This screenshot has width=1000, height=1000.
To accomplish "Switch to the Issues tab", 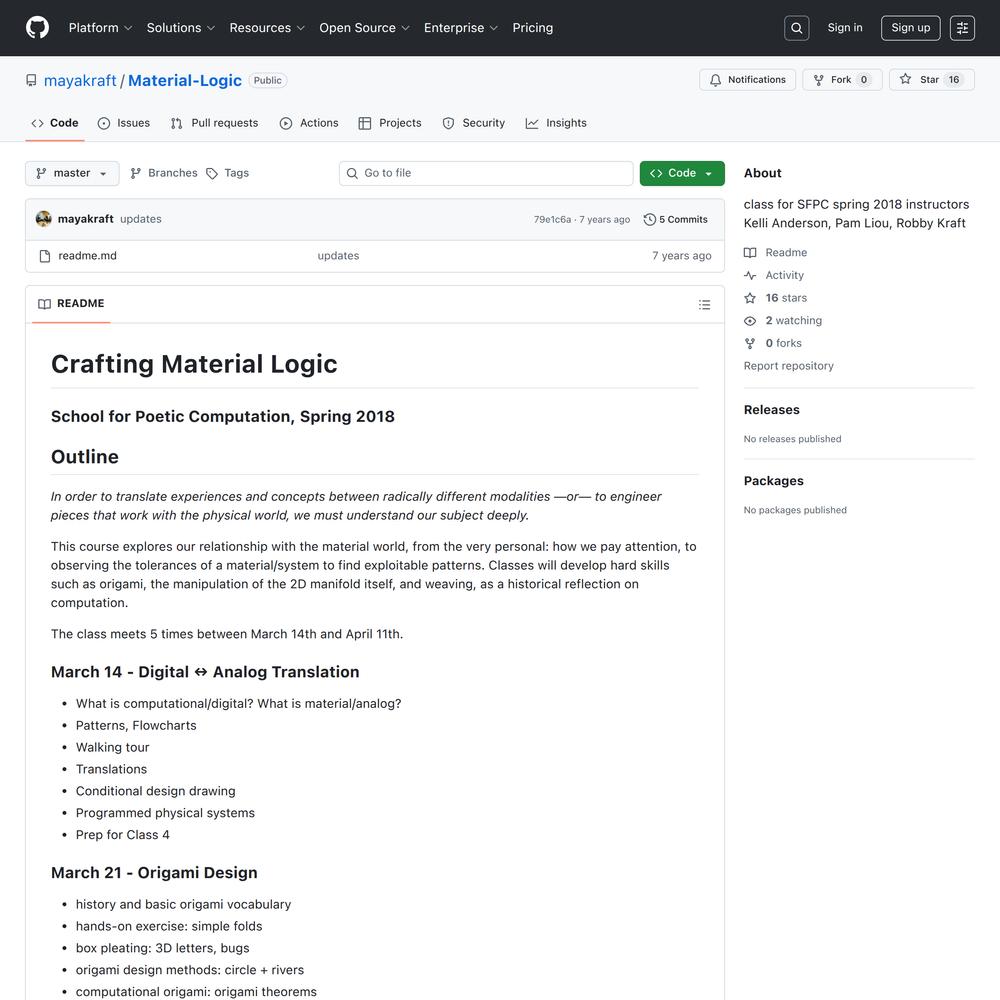I will 124,123.
